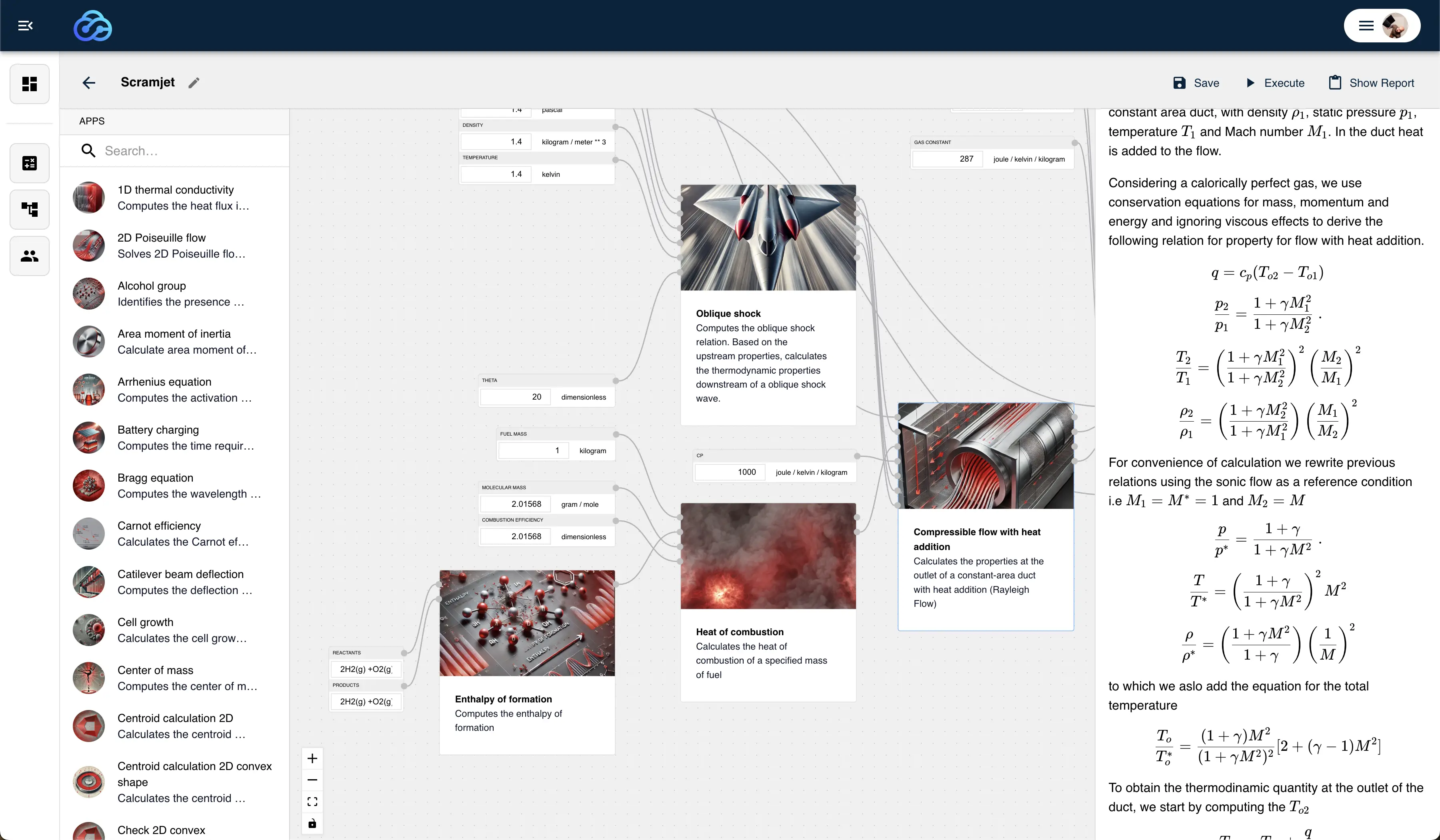Select the Bragg equation app
This screenshot has height=840, width=1440.
175,486
